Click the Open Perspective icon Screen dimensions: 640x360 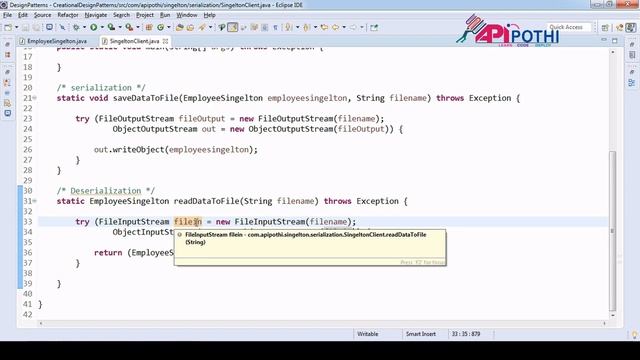[605, 27]
